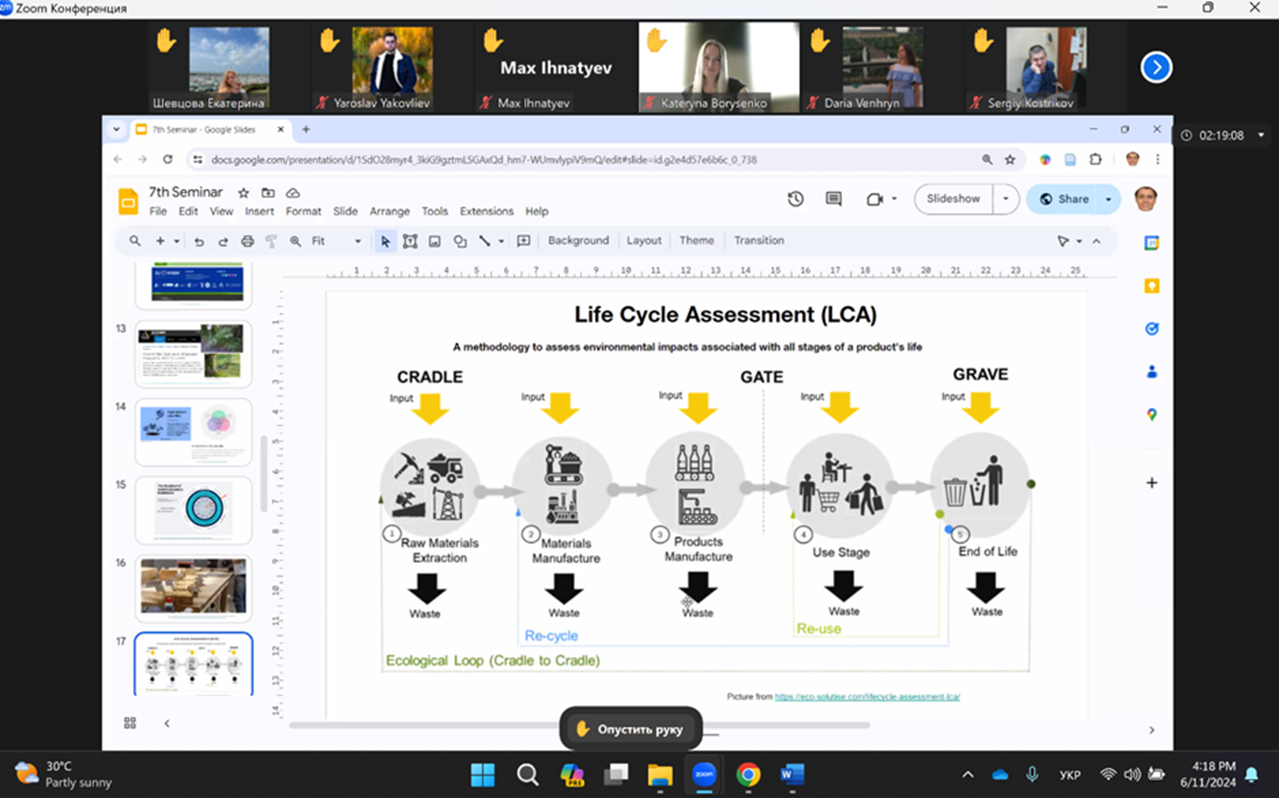This screenshot has width=1279, height=798.
Task: Open the version history clock icon
Action: point(795,199)
